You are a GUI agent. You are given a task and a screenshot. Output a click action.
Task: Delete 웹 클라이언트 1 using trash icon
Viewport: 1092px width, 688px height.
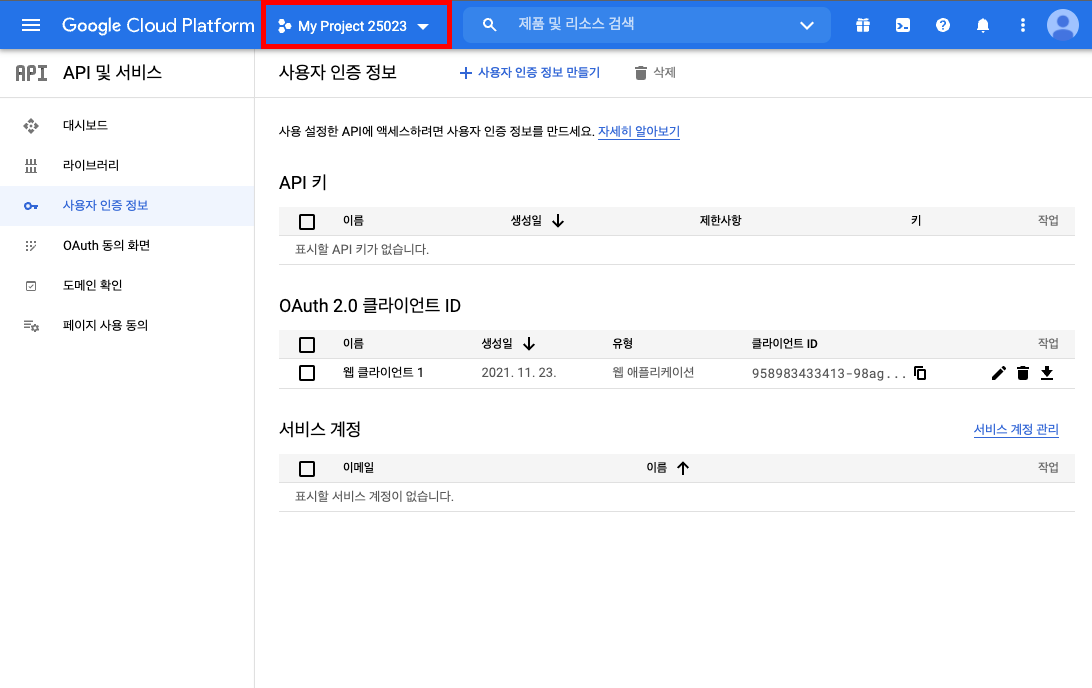(x=1022, y=373)
